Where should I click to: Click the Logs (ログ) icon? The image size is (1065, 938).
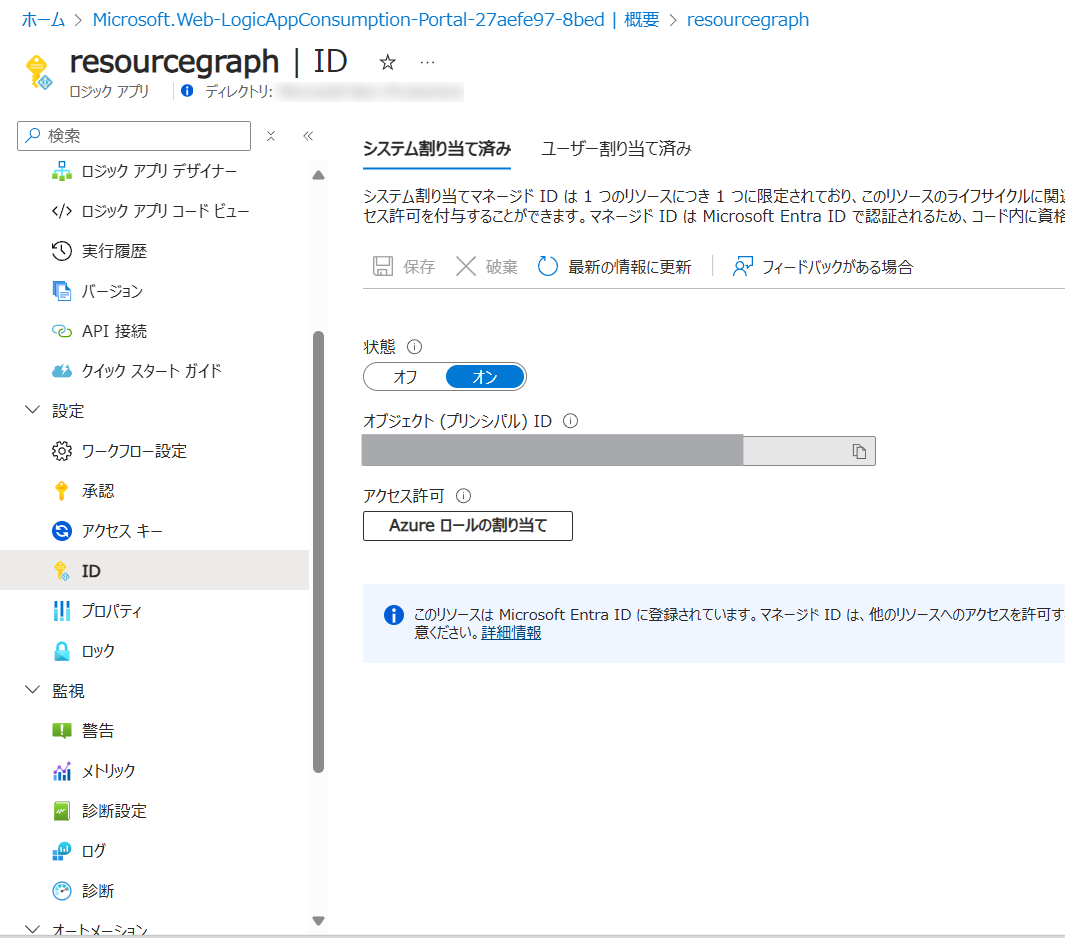[x=62, y=851]
